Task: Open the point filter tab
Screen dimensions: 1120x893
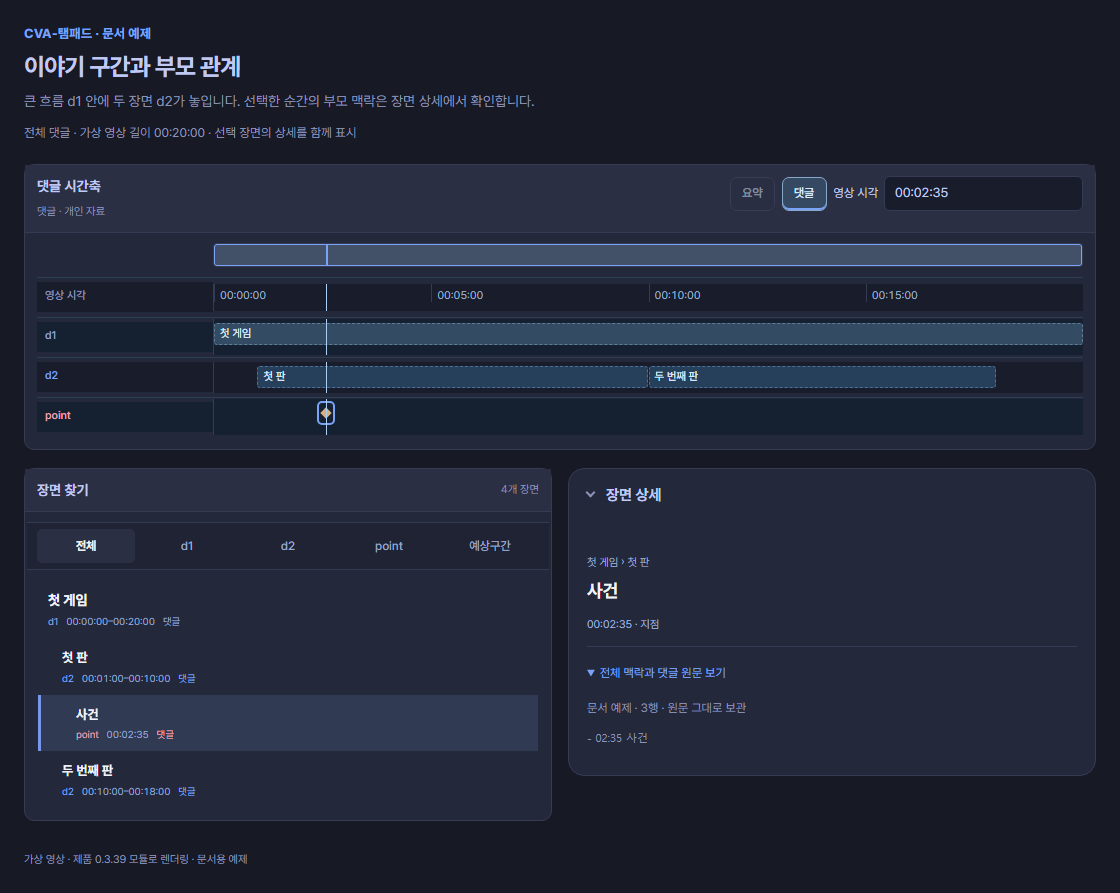Action: point(389,546)
